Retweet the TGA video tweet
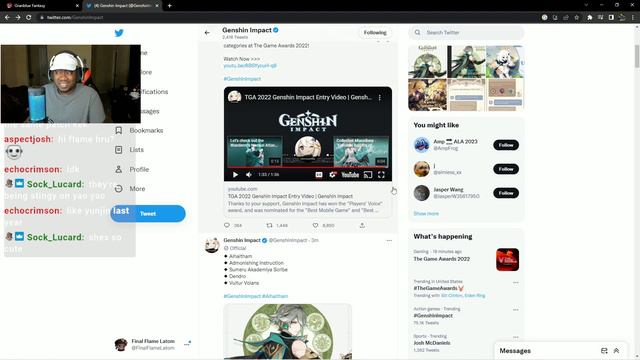 point(269,225)
